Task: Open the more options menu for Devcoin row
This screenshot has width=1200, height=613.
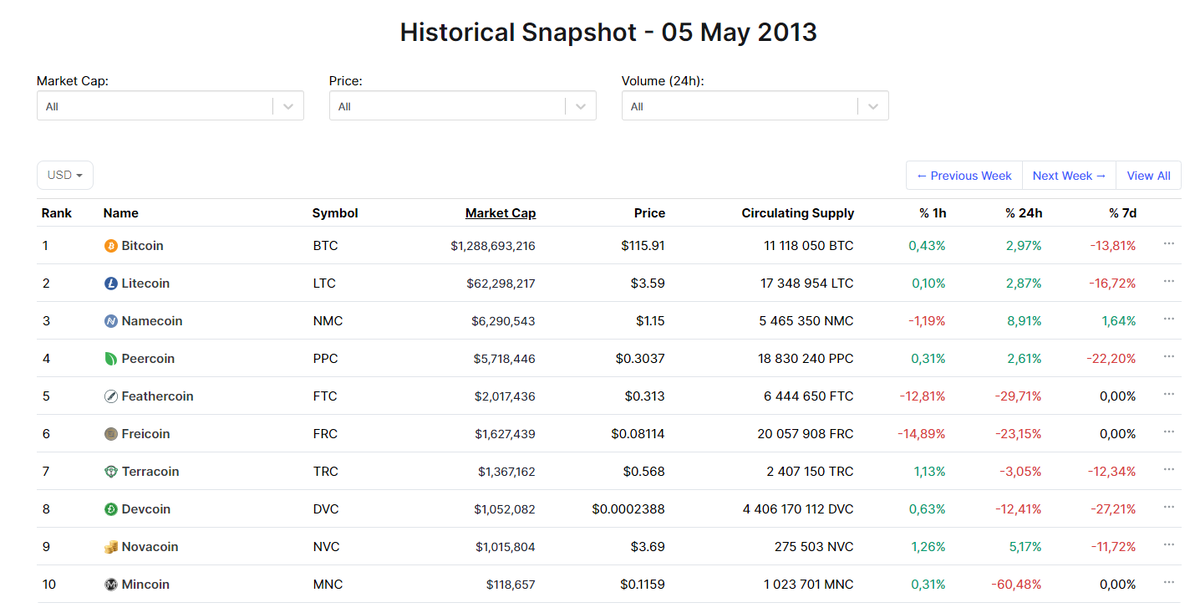Action: pos(1169,507)
